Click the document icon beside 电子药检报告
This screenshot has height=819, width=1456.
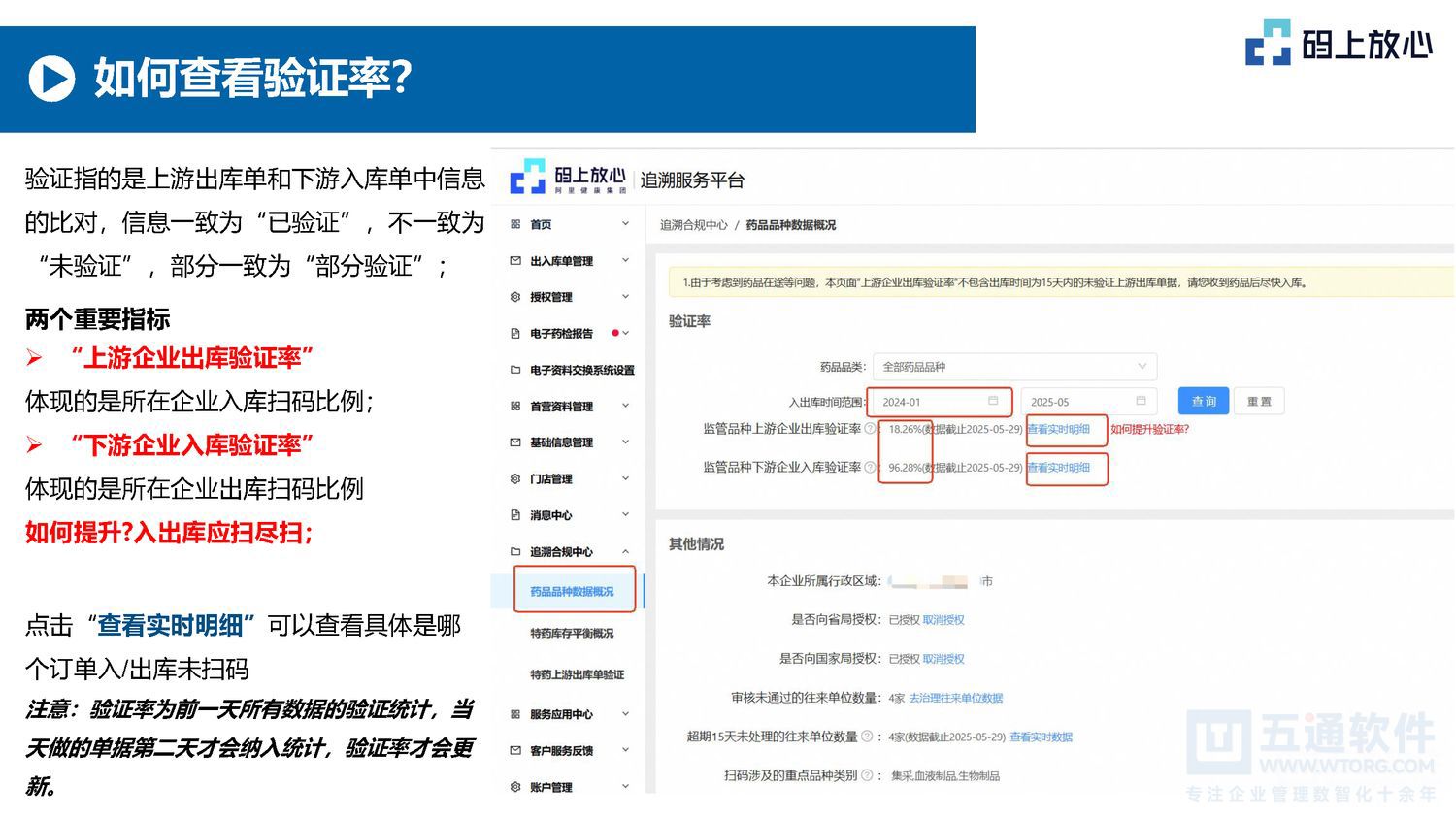514,333
